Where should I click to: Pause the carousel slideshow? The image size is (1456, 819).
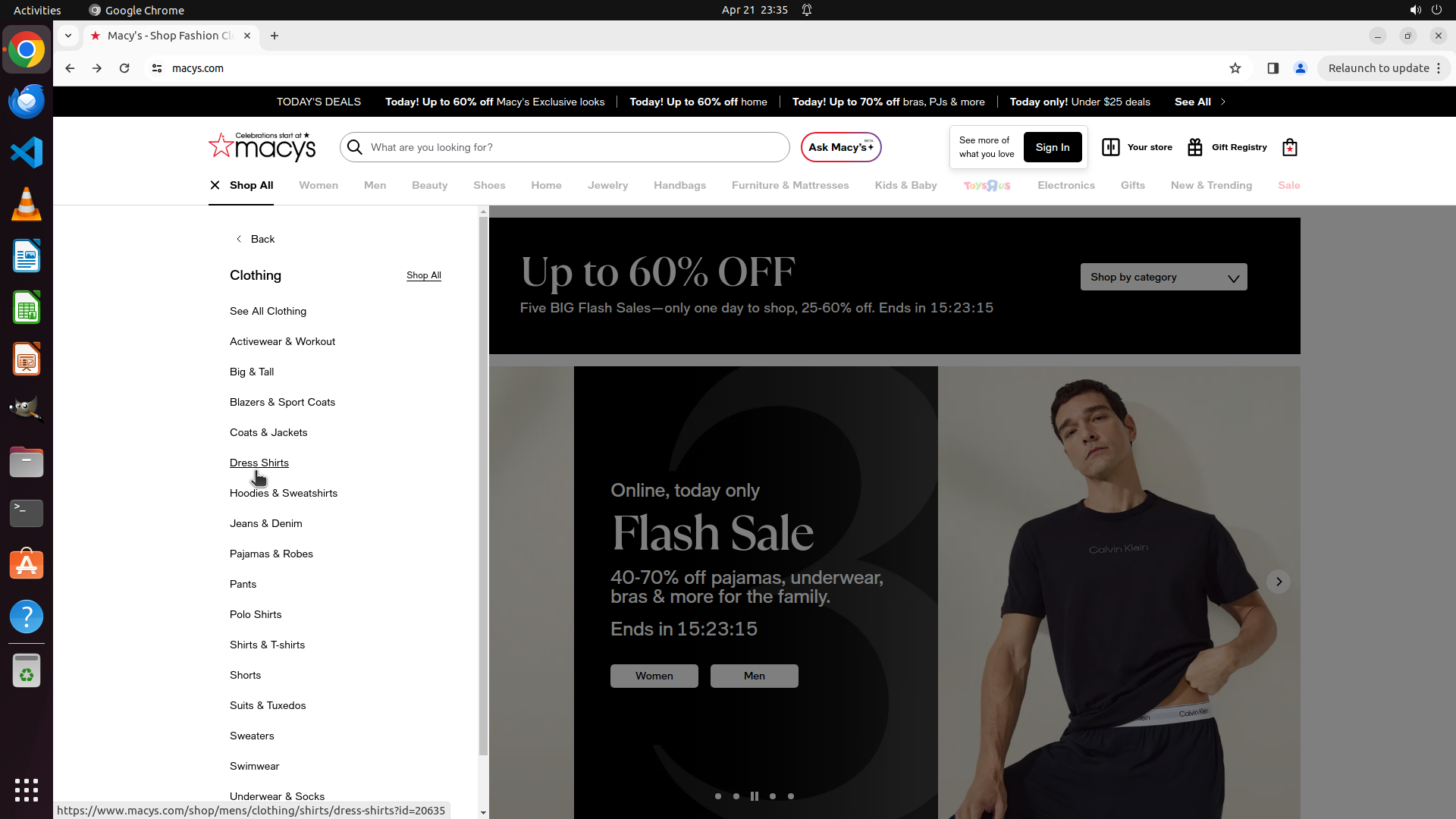pyautogui.click(x=754, y=796)
